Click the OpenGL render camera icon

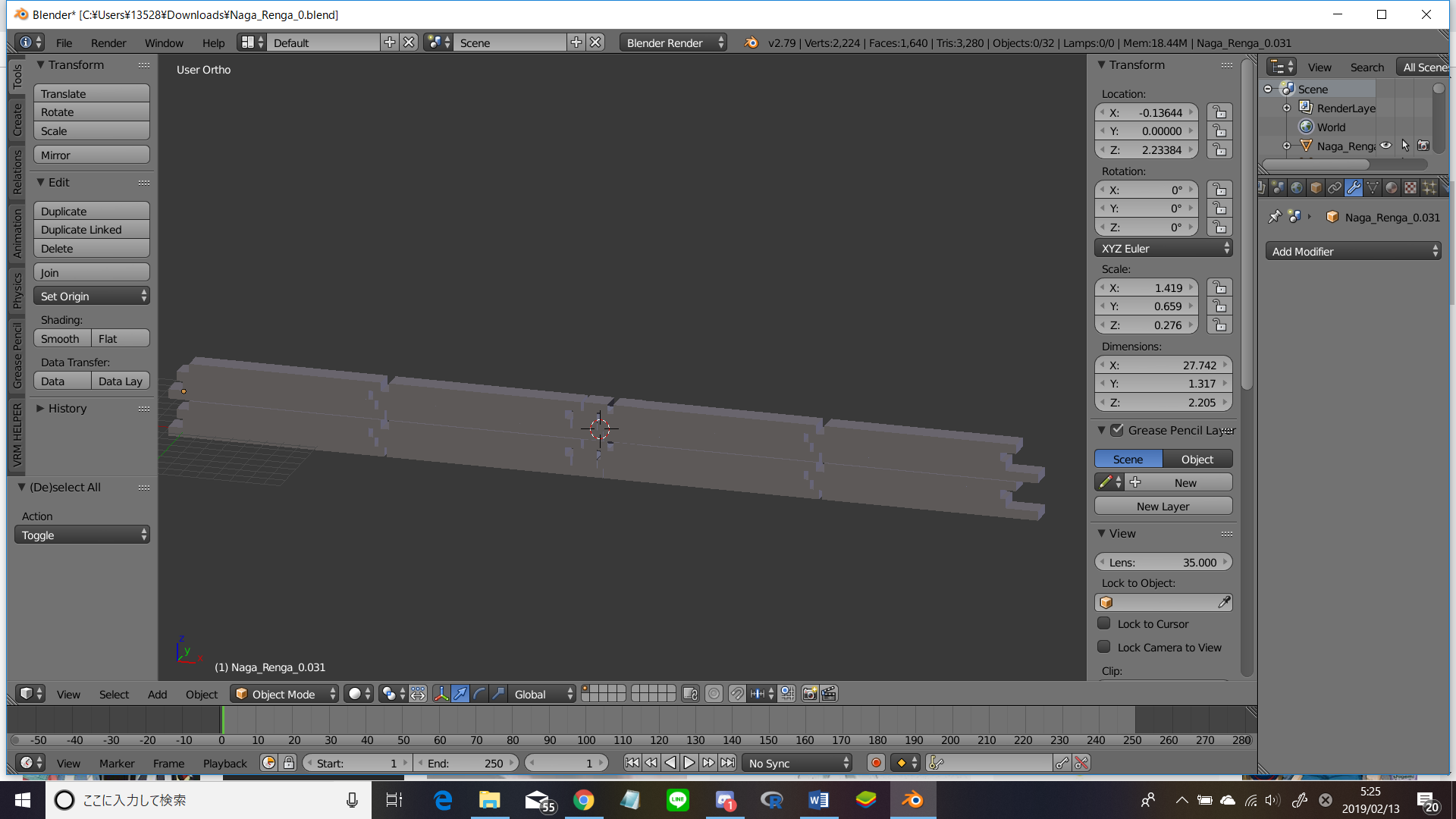(x=810, y=694)
